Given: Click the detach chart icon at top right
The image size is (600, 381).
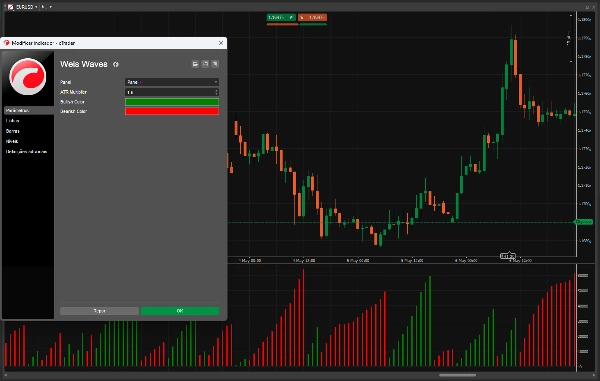Looking at the screenshot, I should (x=588, y=7).
